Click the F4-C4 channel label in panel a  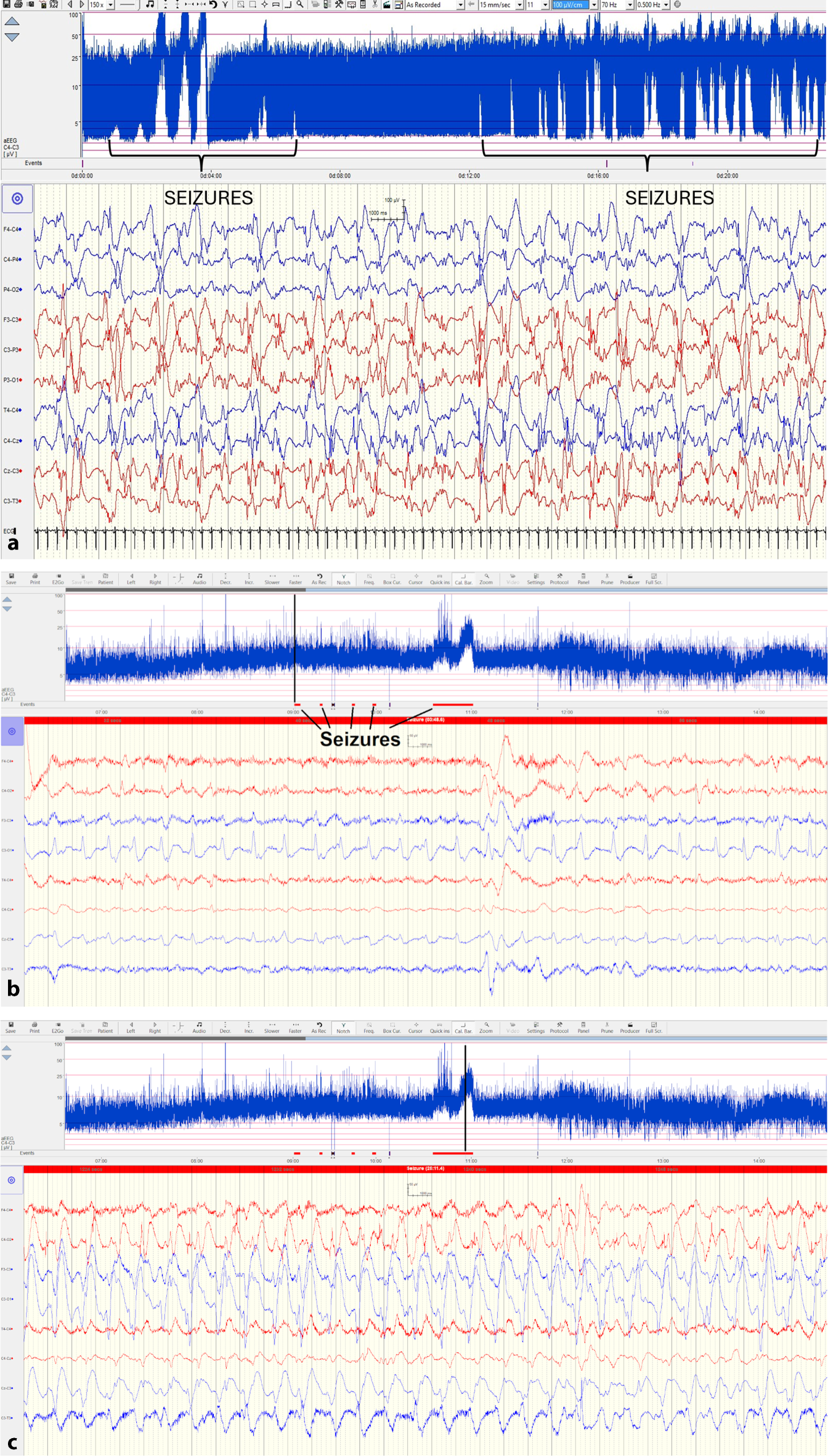pyautogui.click(x=12, y=229)
